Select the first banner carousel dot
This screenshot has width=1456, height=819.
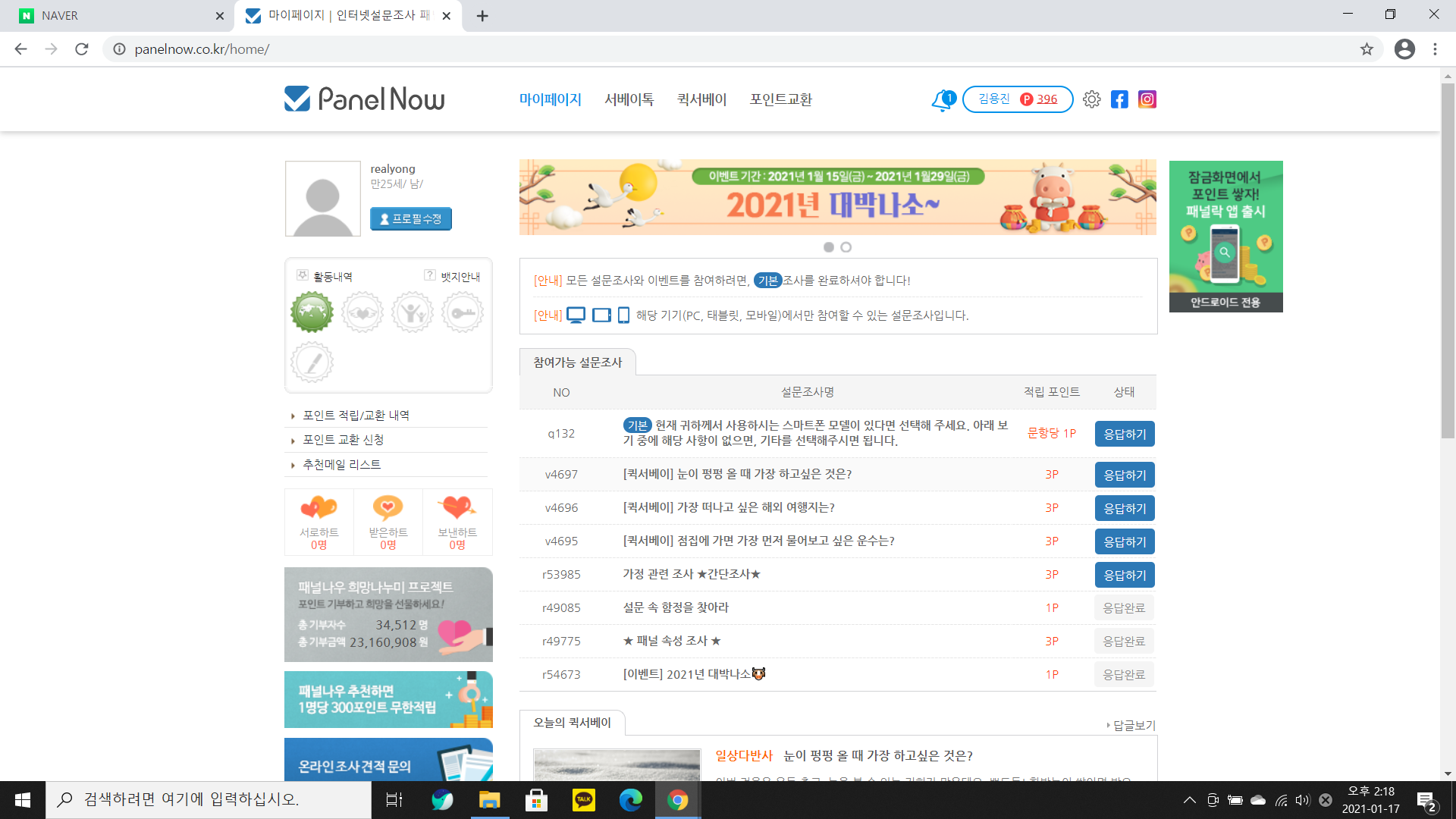(x=829, y=247)
